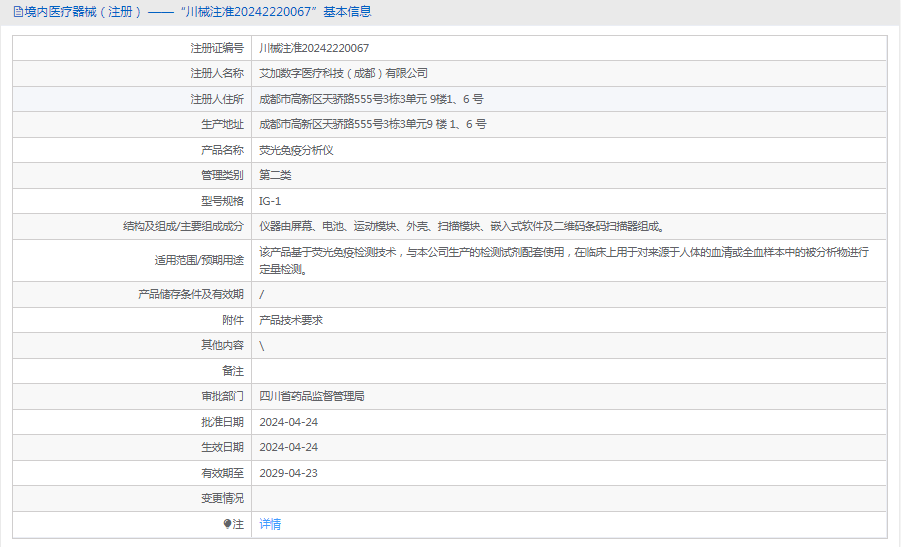Click the 生产地址 label
Screen dimensions: 901x547
pos(222,124)
